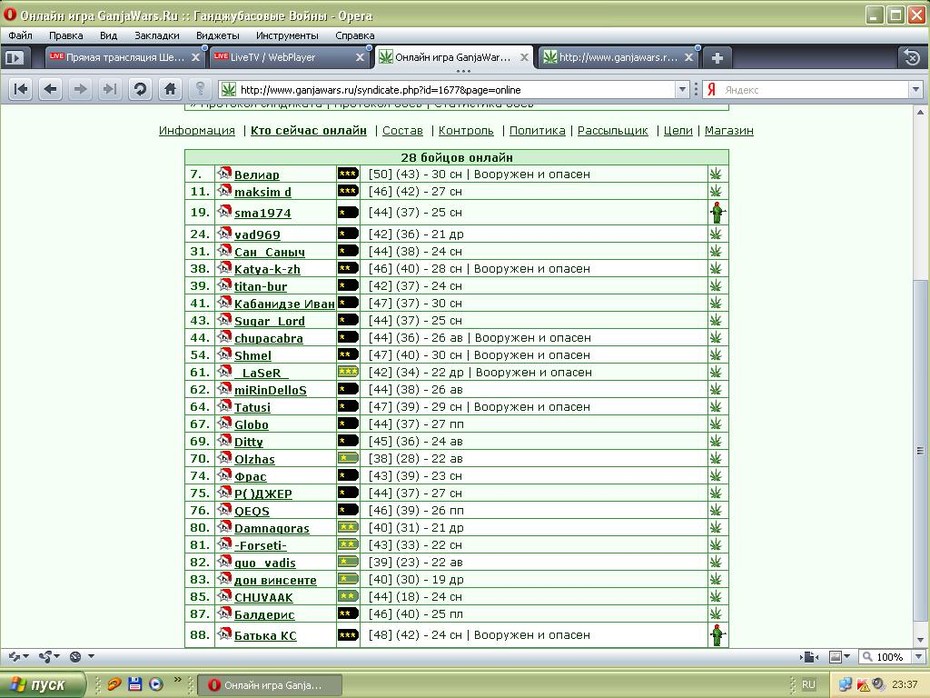Click the Онлайн игра Ganja taskbar button
This screenshot has width=930, height=698.
pos(269,685)
